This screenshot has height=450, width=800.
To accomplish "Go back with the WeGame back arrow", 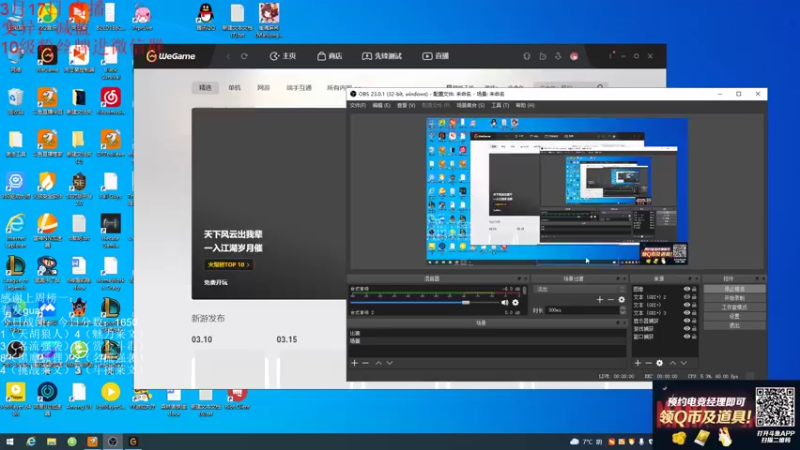I will tap(228, 56).
